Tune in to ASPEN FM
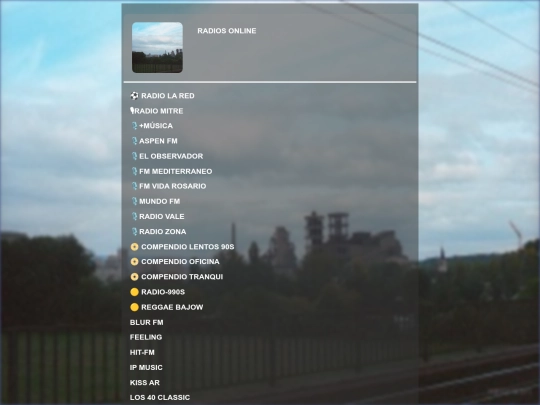 pyautogui.click(x=158, y=141)
